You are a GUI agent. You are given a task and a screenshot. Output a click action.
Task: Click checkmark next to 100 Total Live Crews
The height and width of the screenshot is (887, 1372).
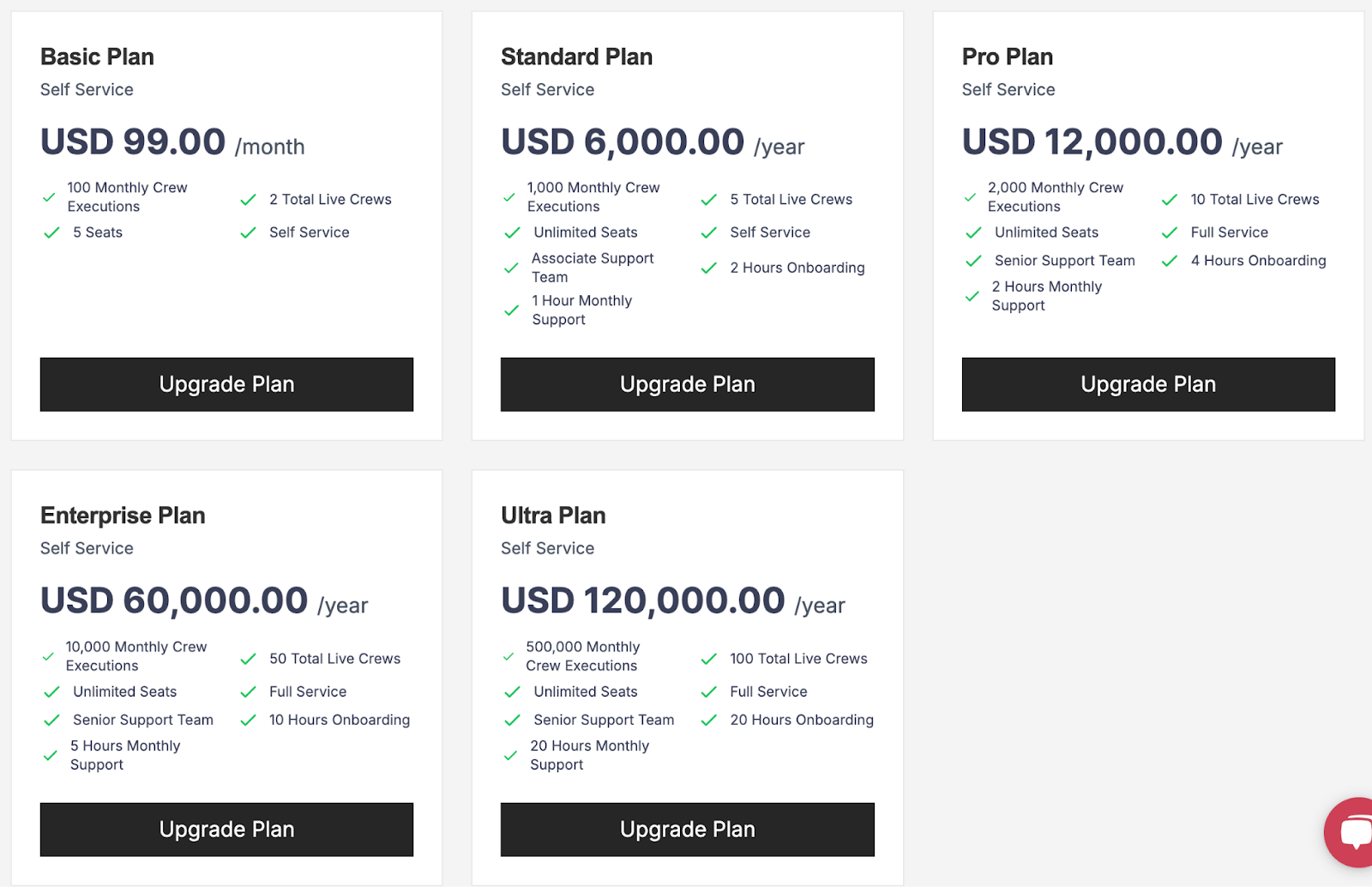708,659
